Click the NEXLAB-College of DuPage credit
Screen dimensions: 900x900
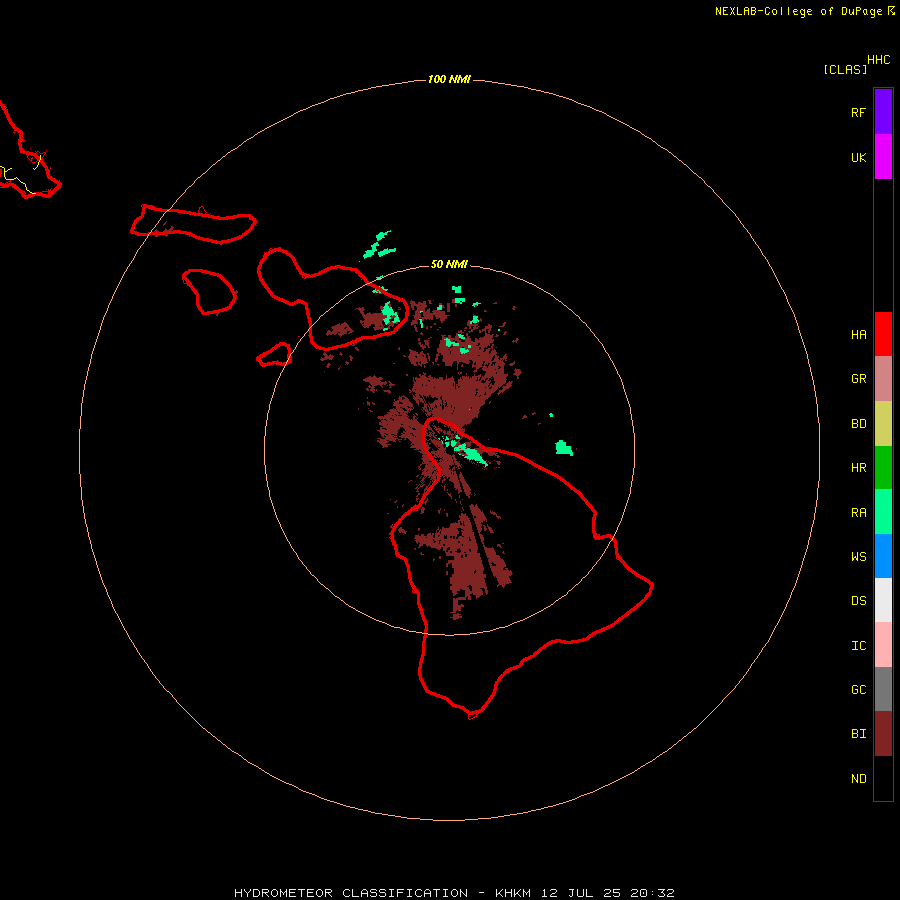click(x=798, y=11)
